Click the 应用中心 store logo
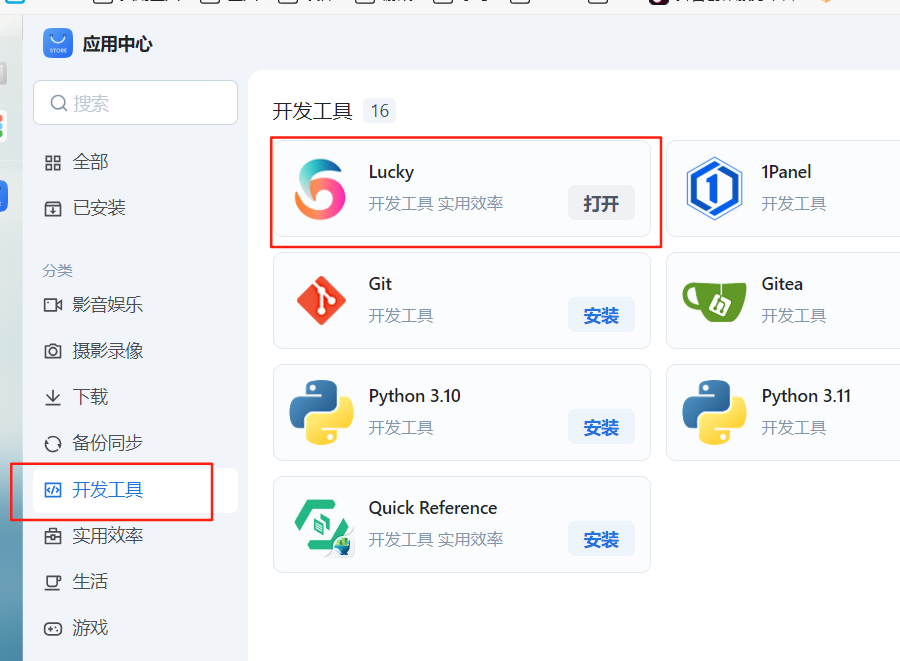900x661 pixels. pos(58,44)
